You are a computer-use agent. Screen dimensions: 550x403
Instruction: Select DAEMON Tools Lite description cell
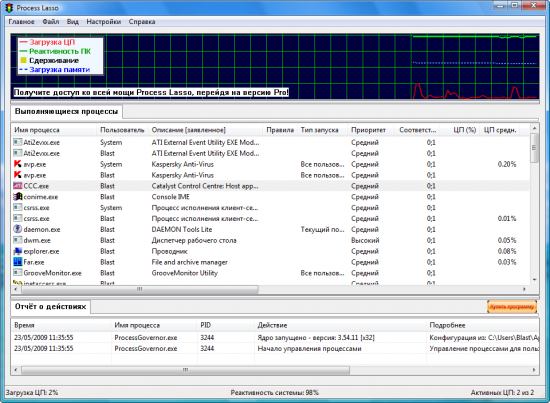(x=182, y=229)
